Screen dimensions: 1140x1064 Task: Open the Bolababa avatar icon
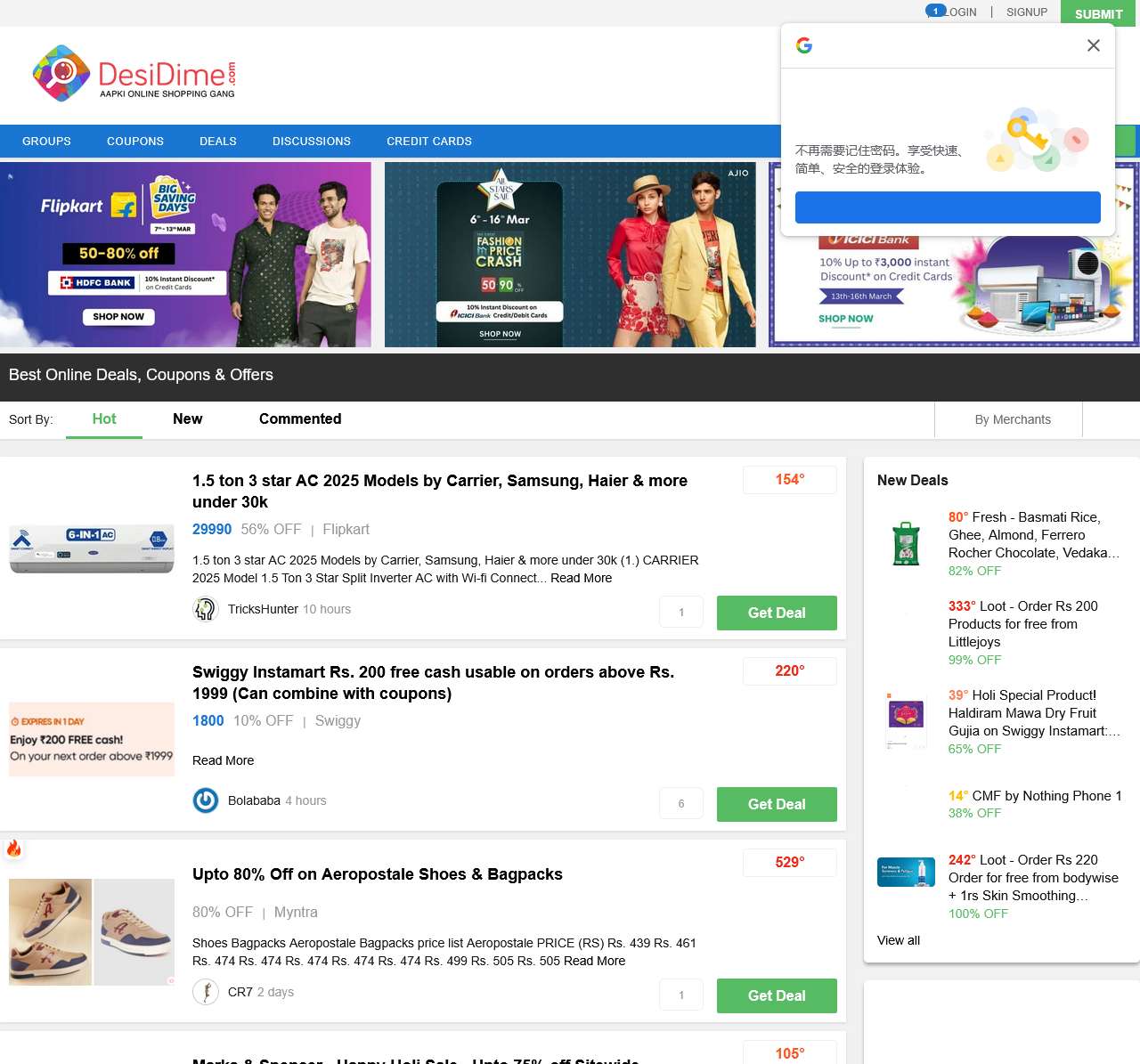pyautogui.click(x=206, y=800)
